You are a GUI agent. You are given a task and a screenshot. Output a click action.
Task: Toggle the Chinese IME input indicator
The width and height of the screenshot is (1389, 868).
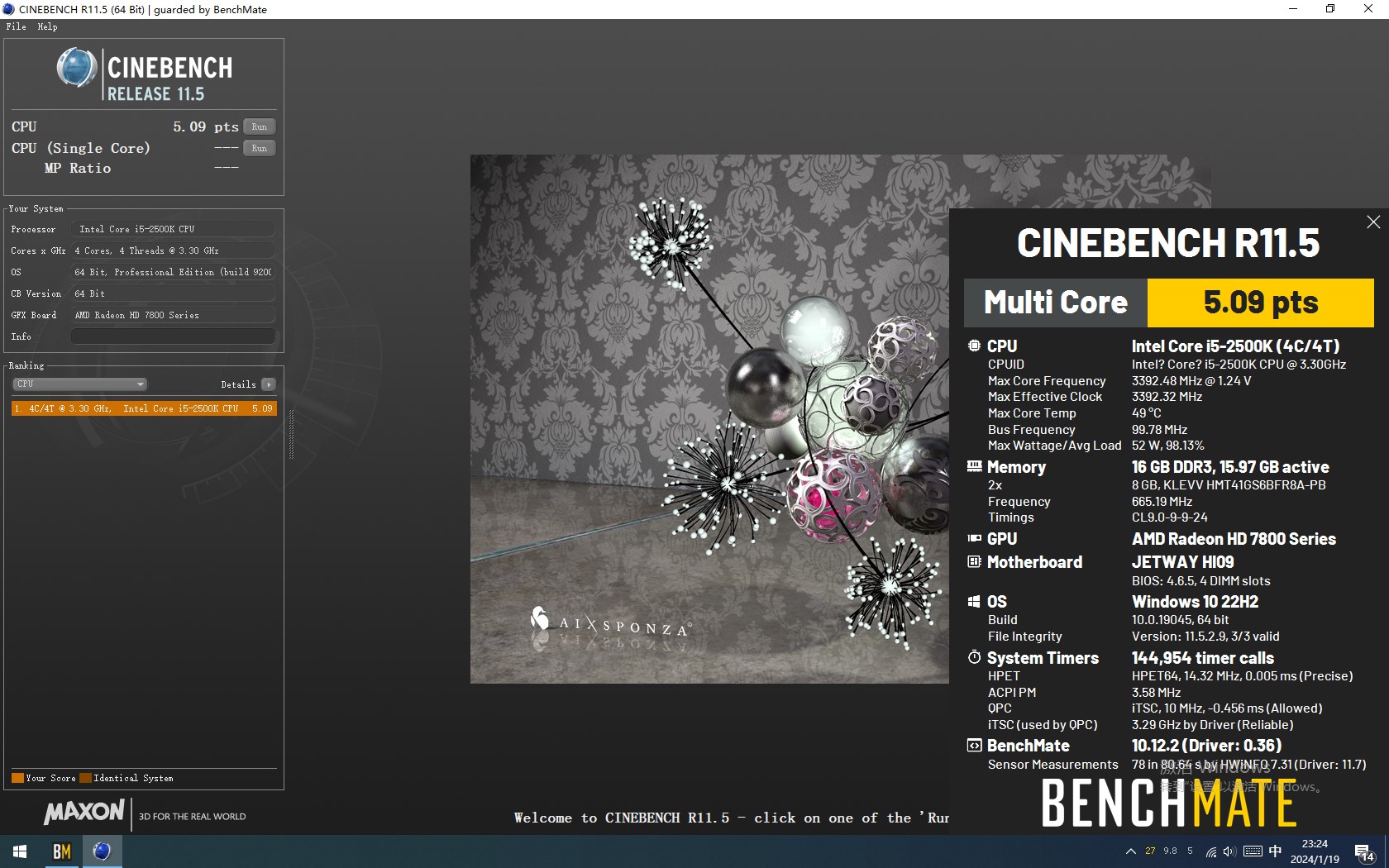[x=1275, y=851]
